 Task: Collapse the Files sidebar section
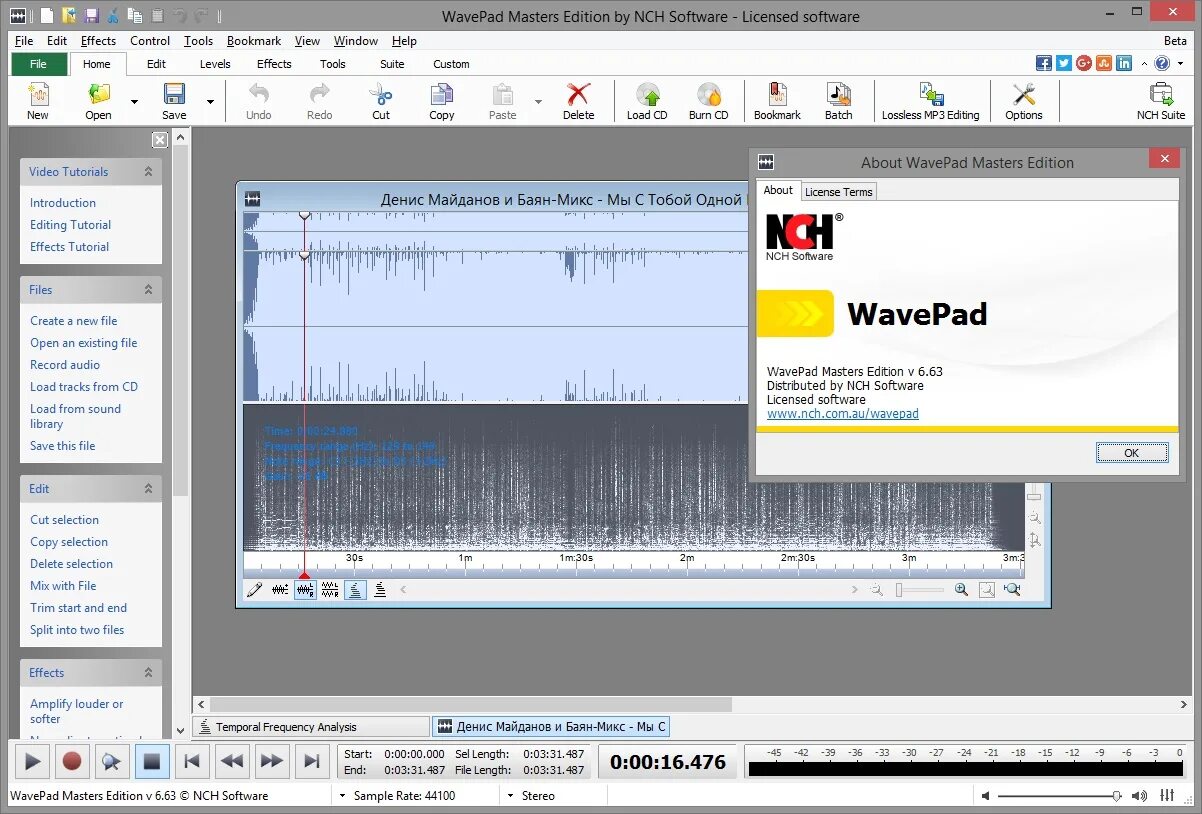pyautogui.click(x=148, y=289)
